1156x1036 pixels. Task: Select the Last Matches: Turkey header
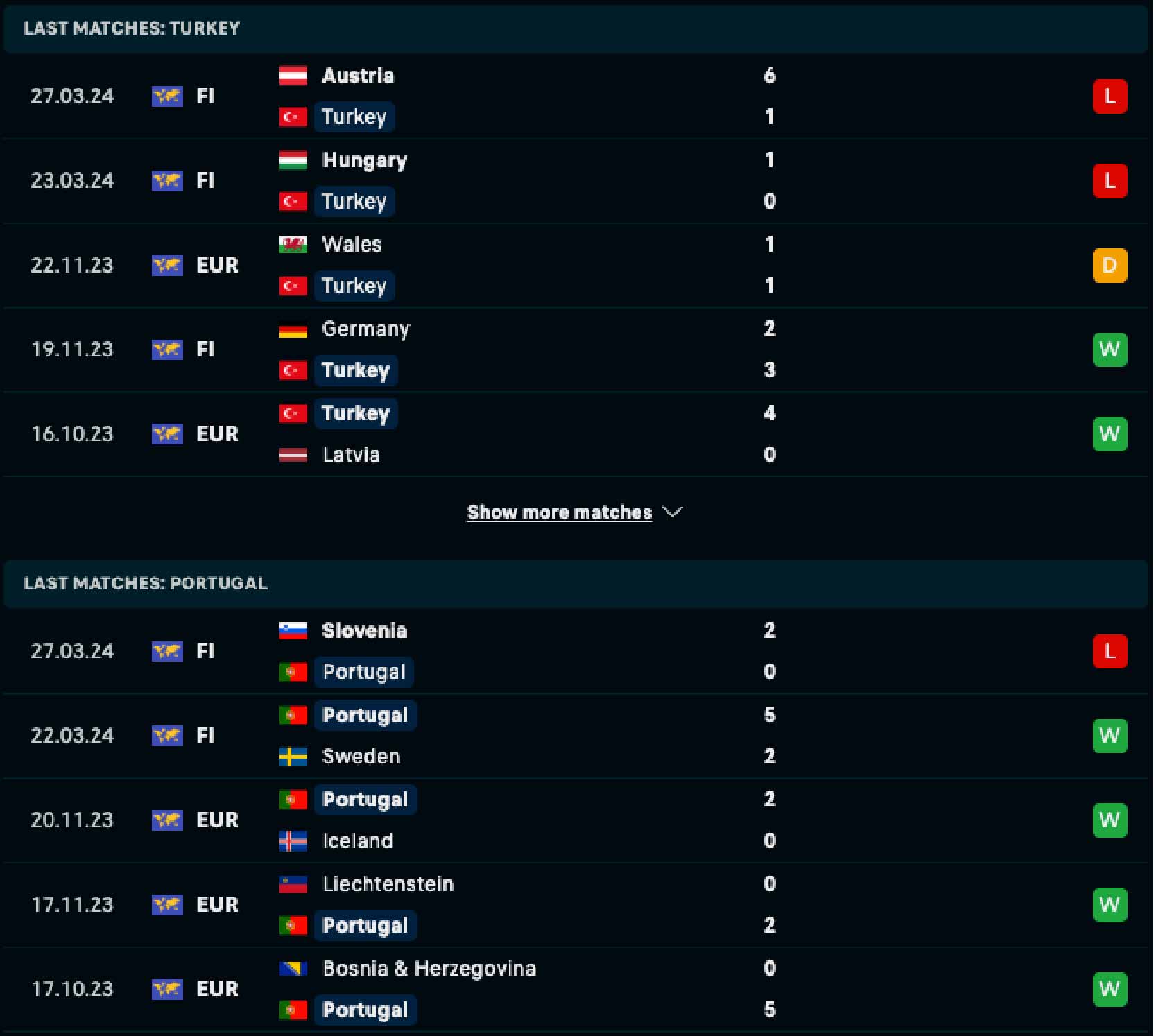132,28
